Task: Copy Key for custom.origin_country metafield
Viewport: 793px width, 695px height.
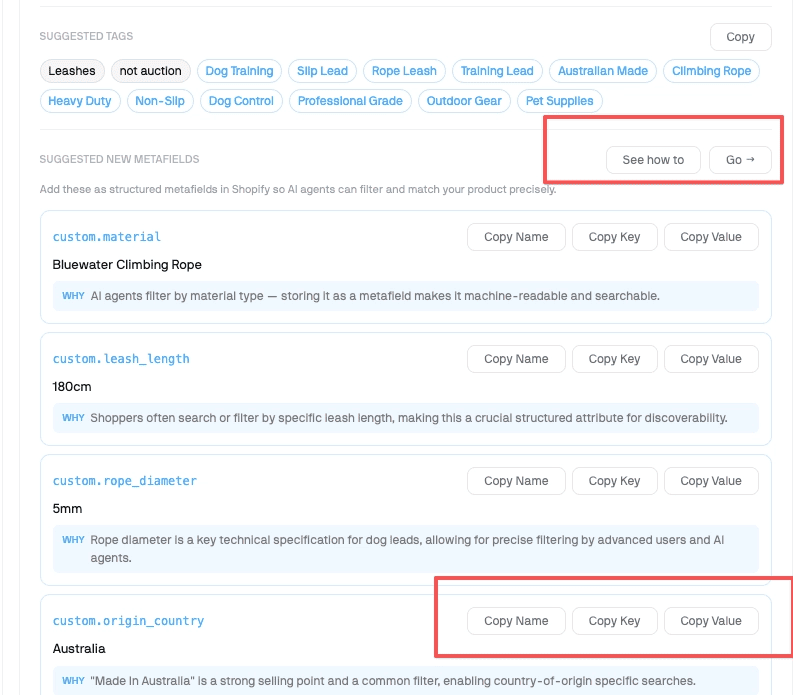Action: 614,621
